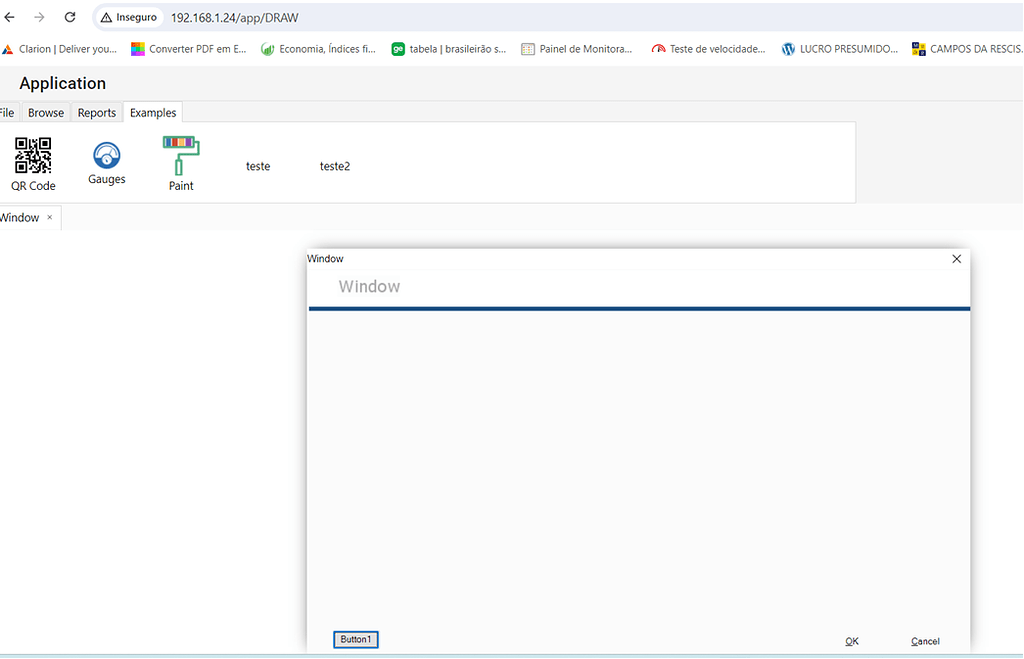Click Button1 in the dialog
Image resolution: width=1024 pixels, height=659 pixels.
click(x=355, y=639)
